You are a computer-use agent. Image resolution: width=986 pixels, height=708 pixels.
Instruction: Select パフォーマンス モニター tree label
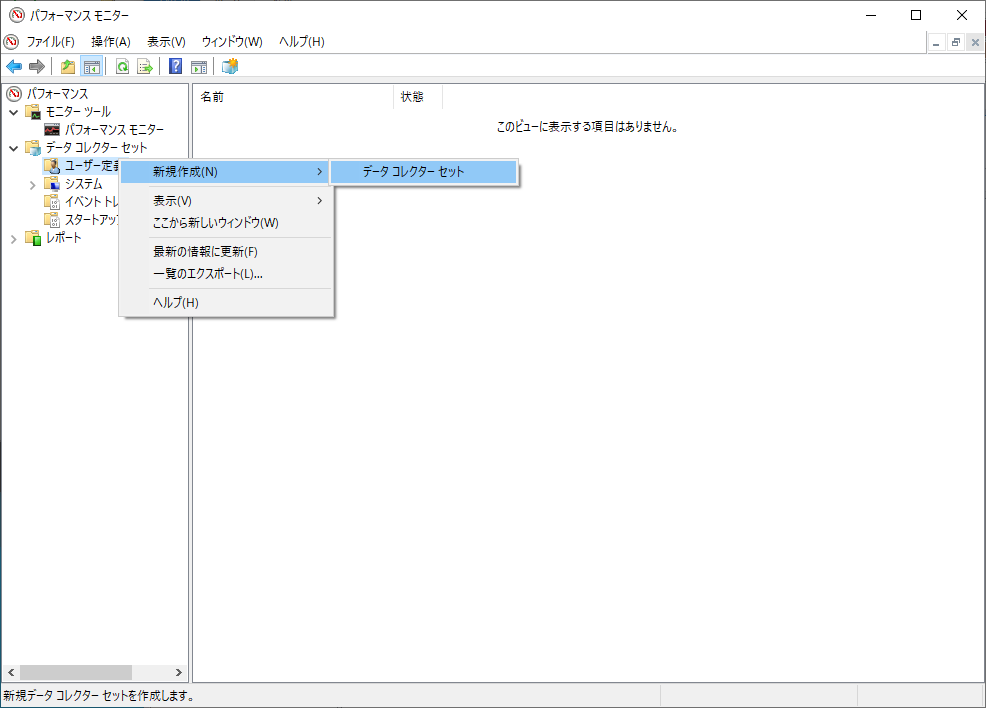[114, 130]
